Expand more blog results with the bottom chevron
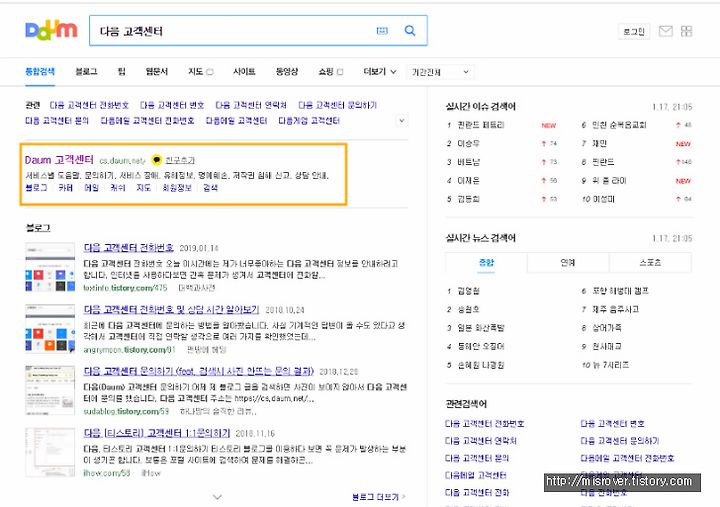 pos(218,497)
